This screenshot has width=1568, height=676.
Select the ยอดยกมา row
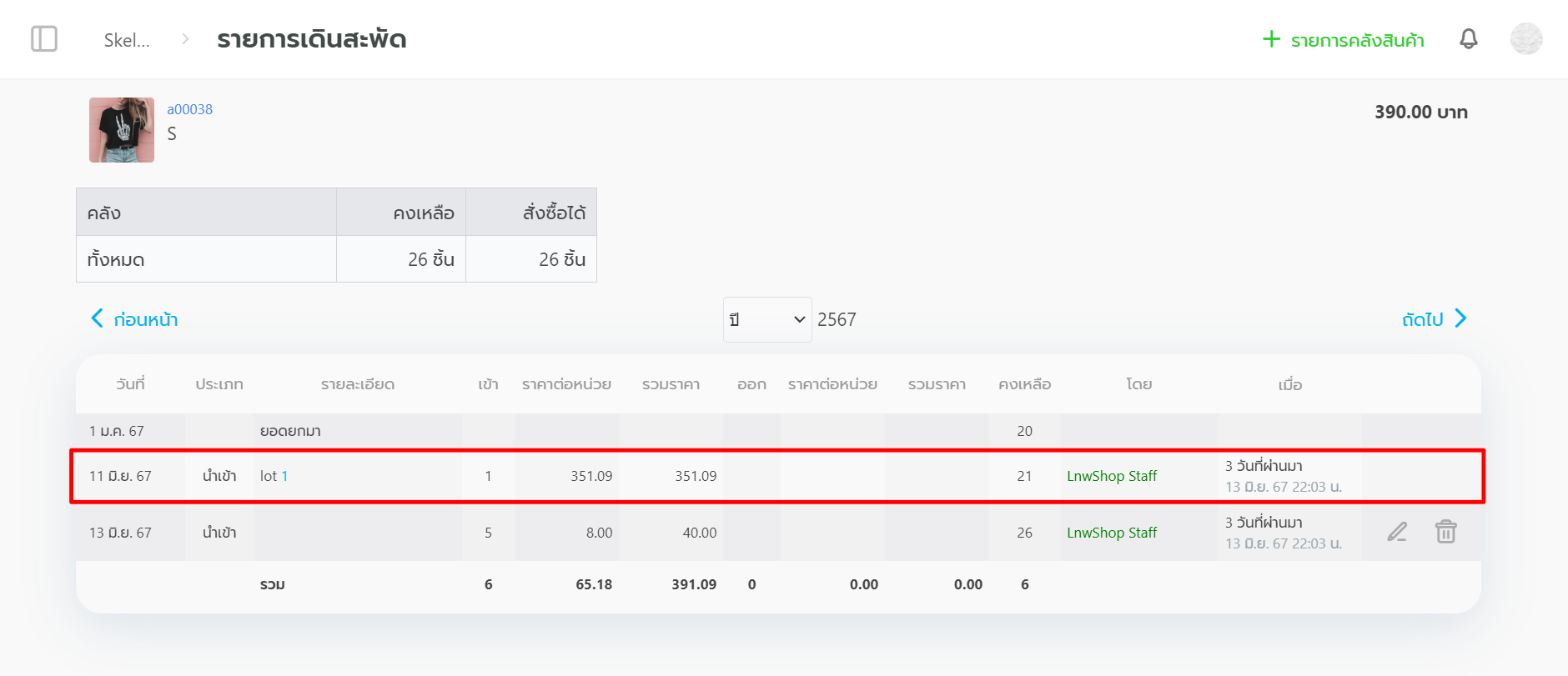pos(290,431)
